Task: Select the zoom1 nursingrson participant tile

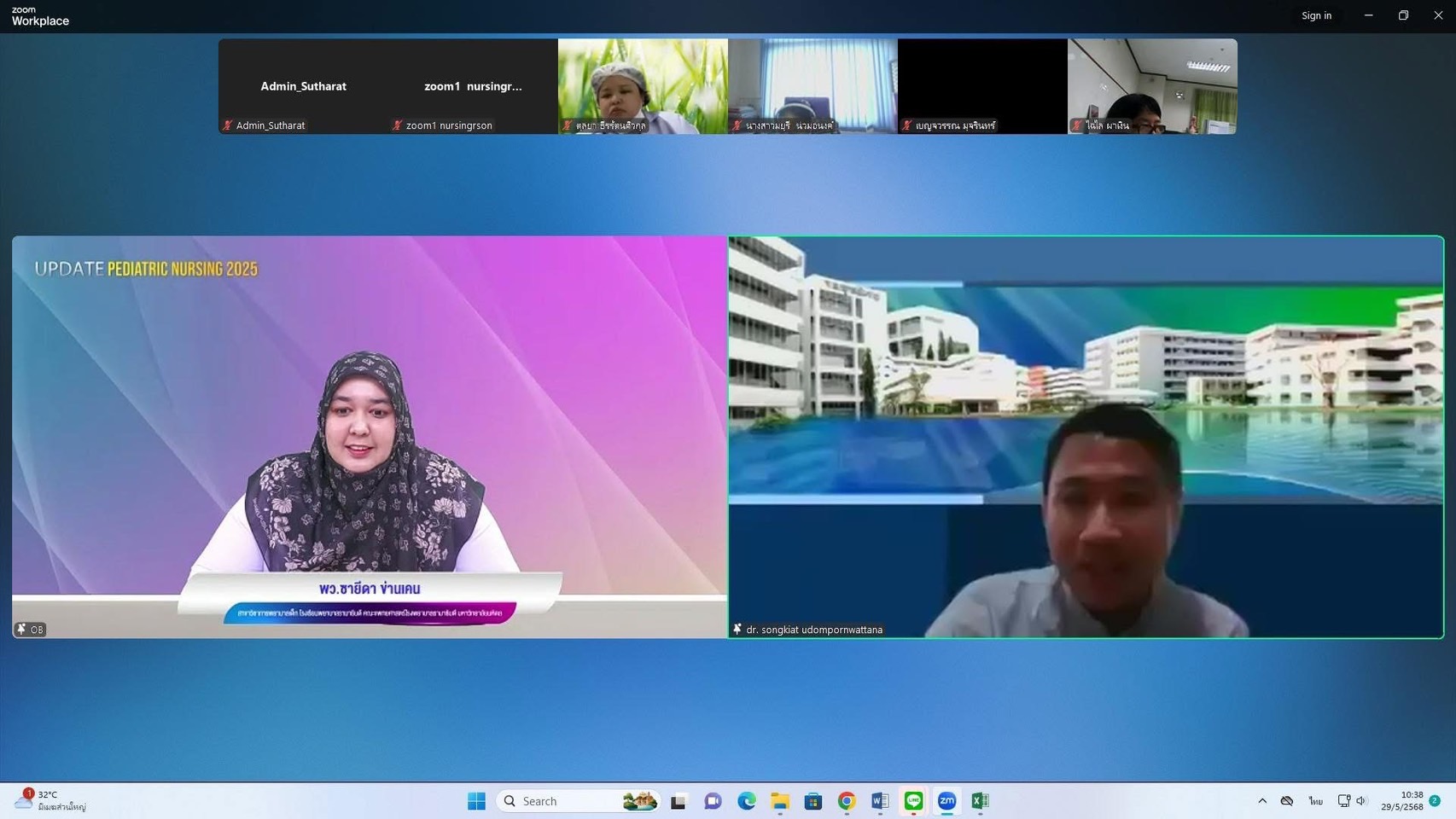Action: 473,86
